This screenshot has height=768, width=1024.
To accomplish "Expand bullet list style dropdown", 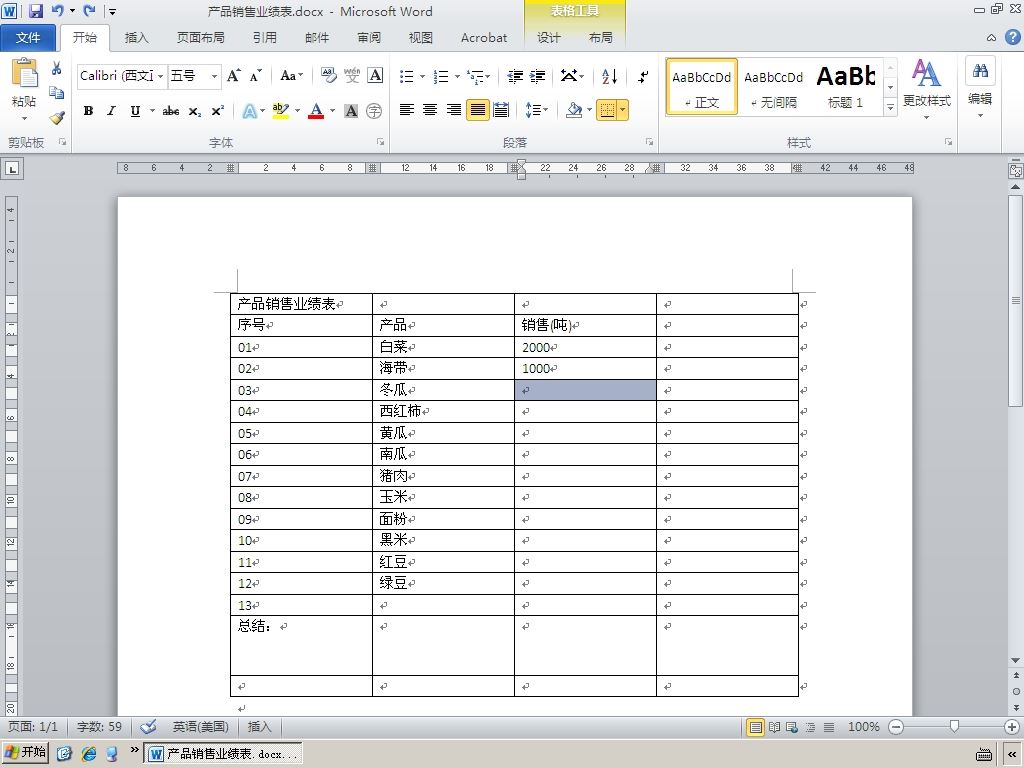I will (x=423, y=76).
